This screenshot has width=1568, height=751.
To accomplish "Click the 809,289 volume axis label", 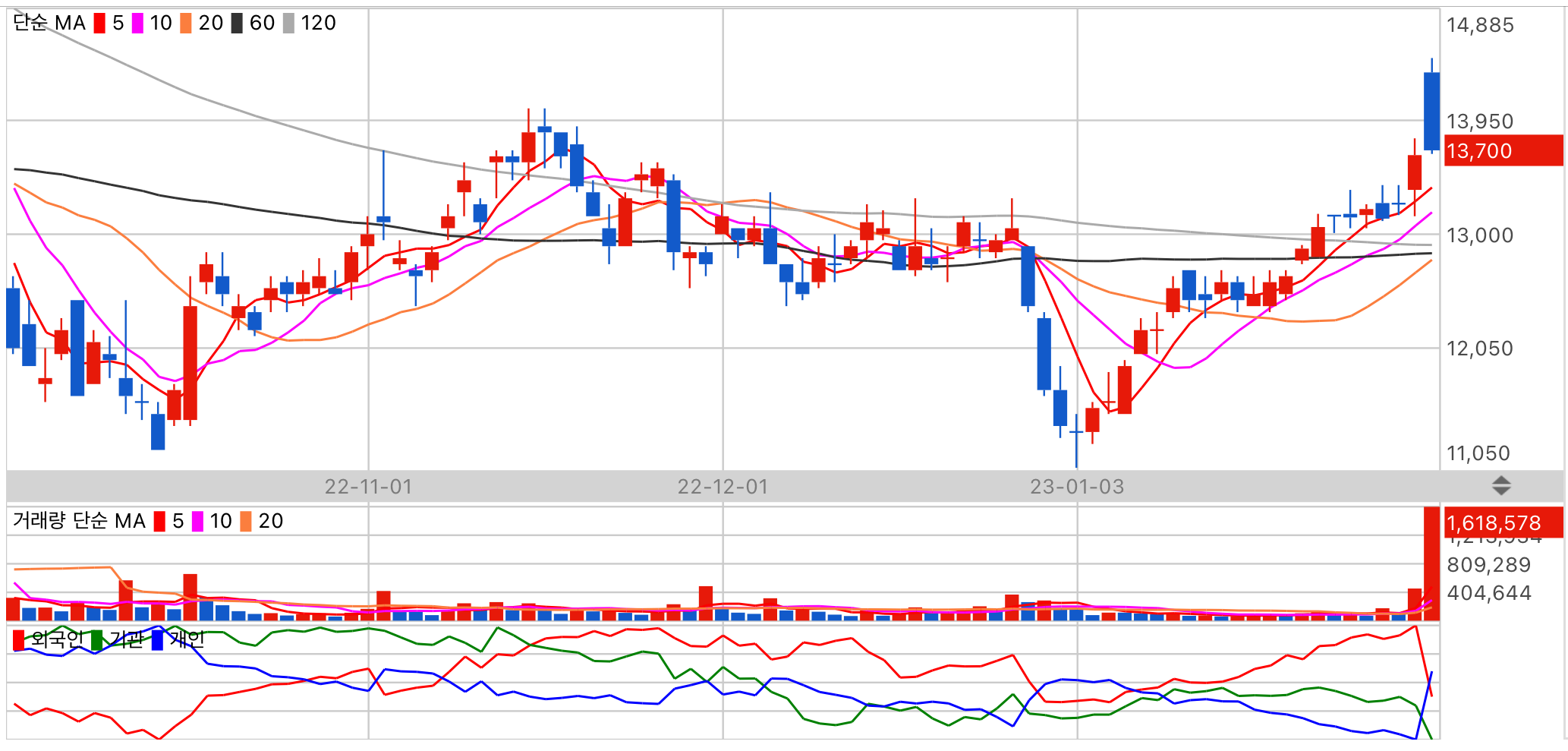I will click(1489, 565).
